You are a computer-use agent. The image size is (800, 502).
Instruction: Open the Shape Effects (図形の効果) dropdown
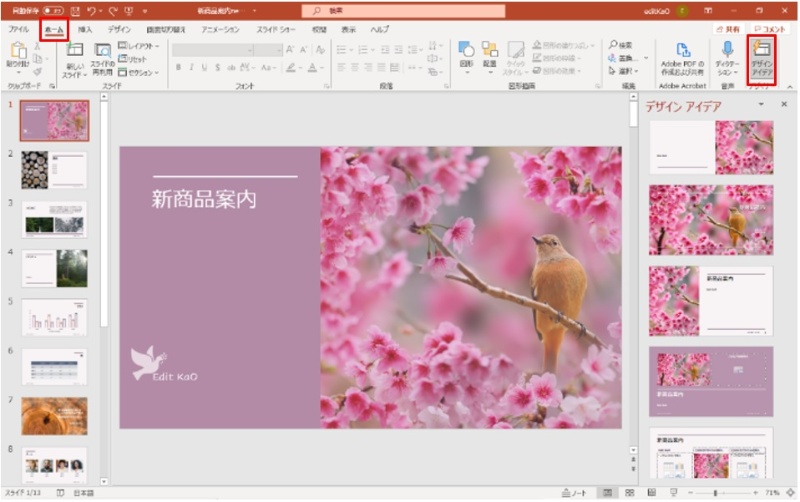[557, 71]
